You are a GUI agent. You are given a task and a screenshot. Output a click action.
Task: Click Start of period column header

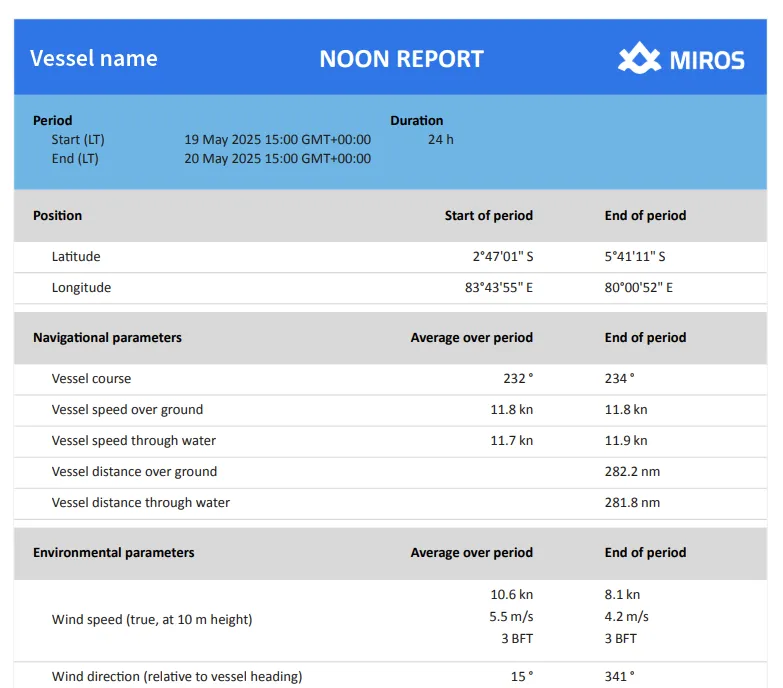tap(488, 215)
